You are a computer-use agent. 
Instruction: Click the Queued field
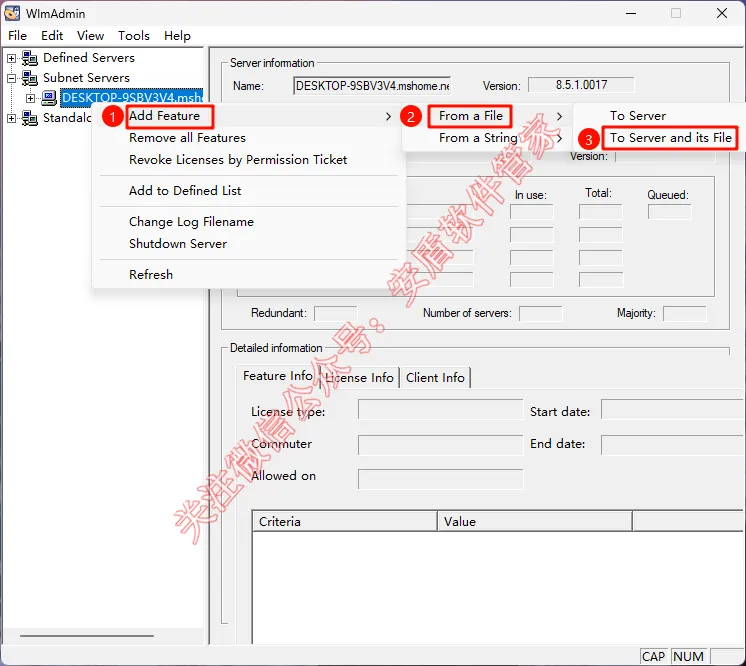pos(669,212)
